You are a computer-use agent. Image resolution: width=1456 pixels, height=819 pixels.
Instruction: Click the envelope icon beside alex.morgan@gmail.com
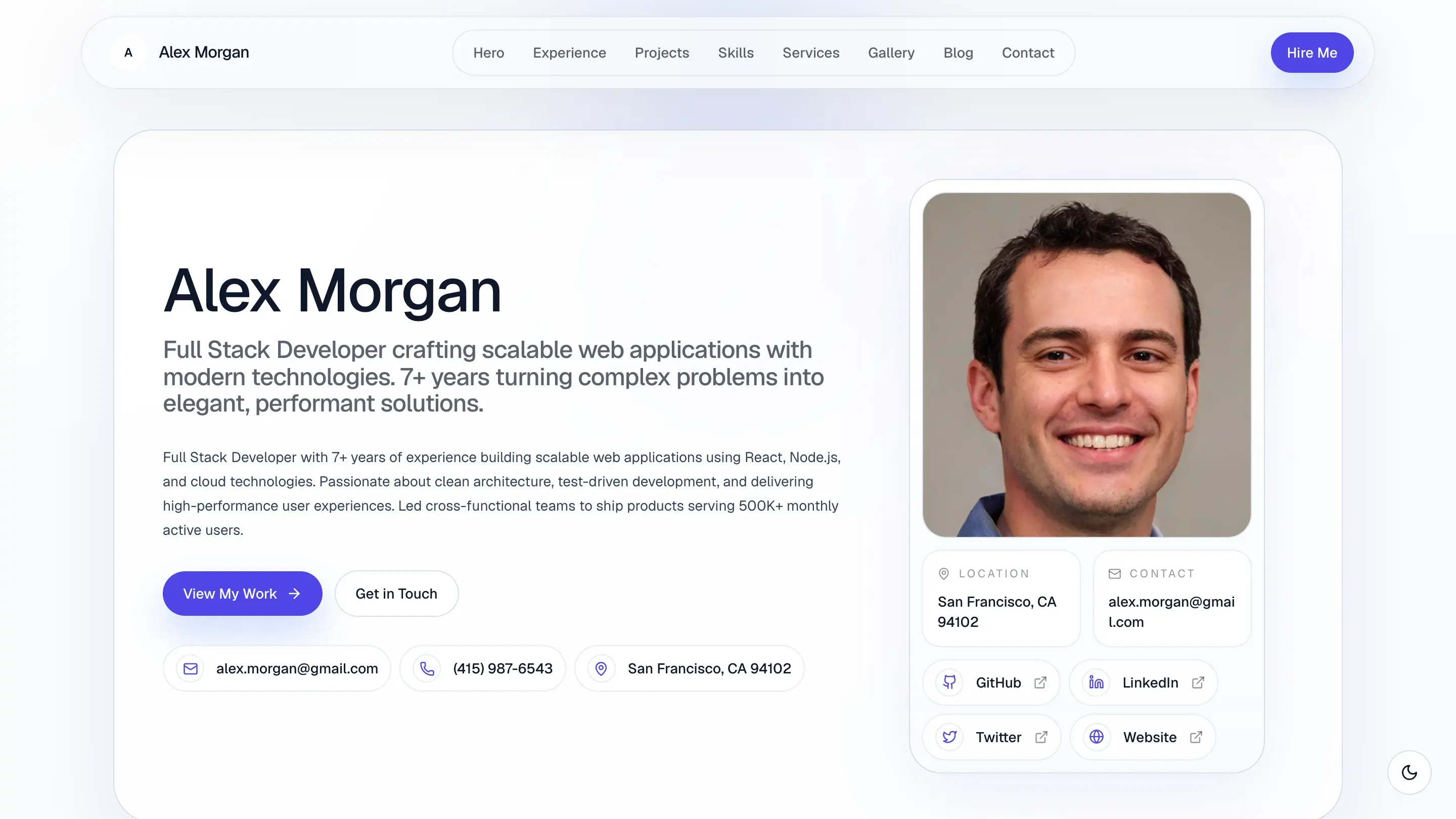coord(191,669)
